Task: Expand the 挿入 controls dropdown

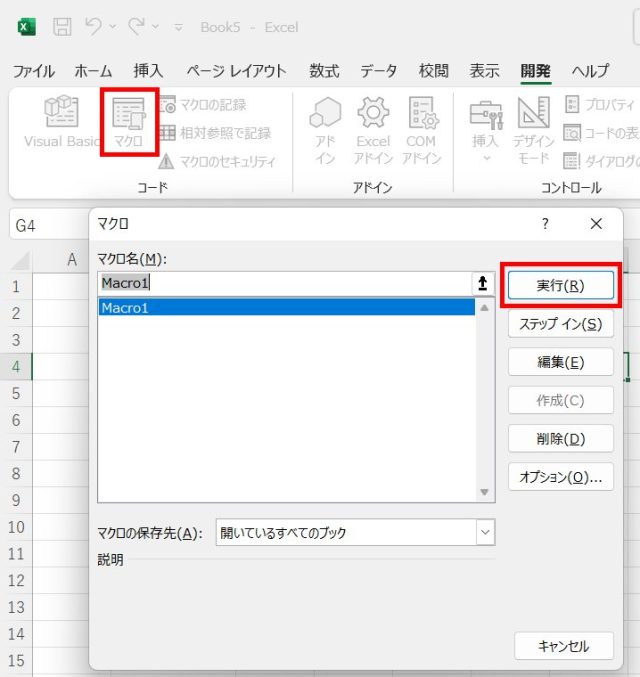Action: [x=485, y=158]
